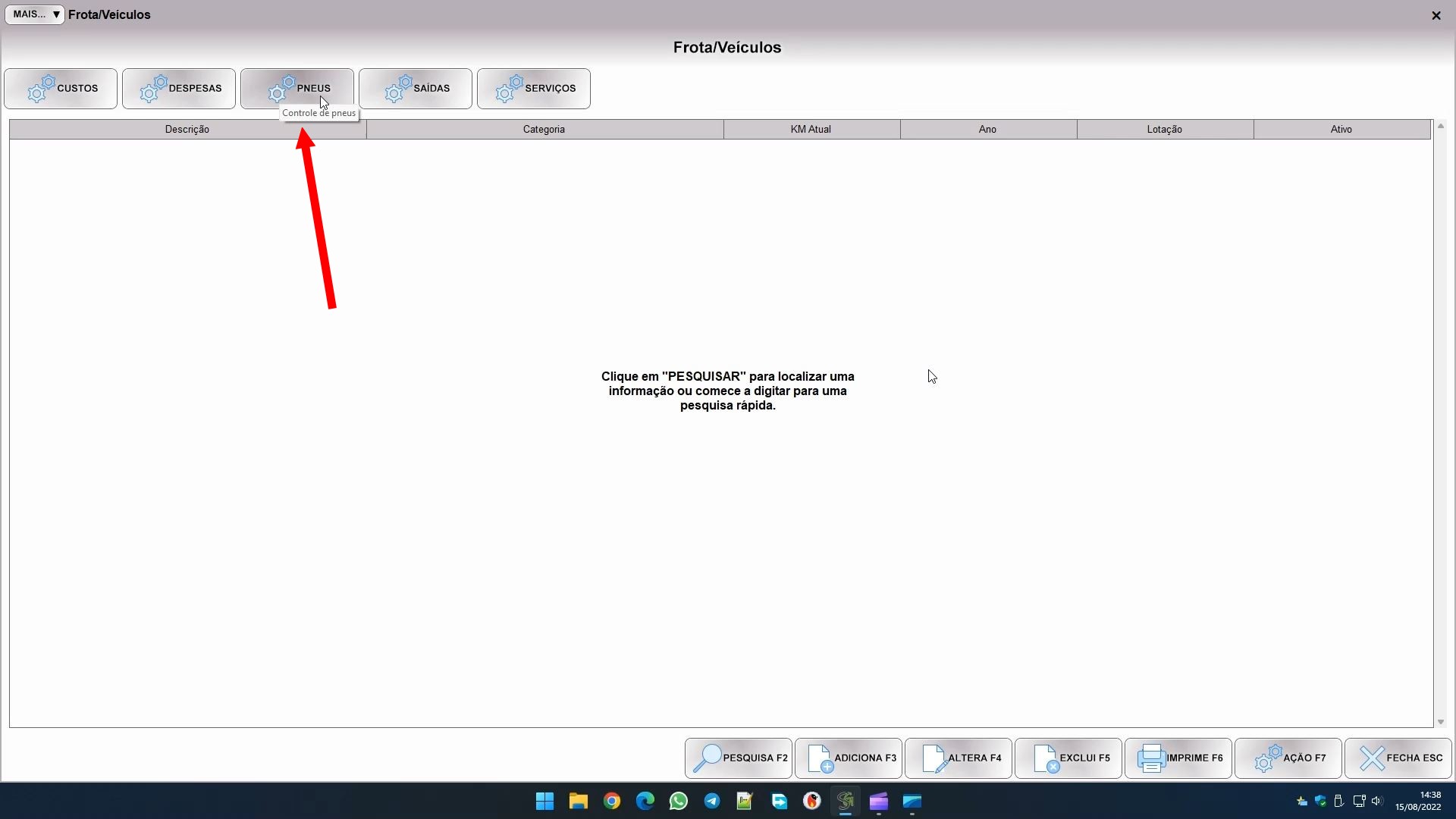Open the CUSTOS gear button

[61, 89]
